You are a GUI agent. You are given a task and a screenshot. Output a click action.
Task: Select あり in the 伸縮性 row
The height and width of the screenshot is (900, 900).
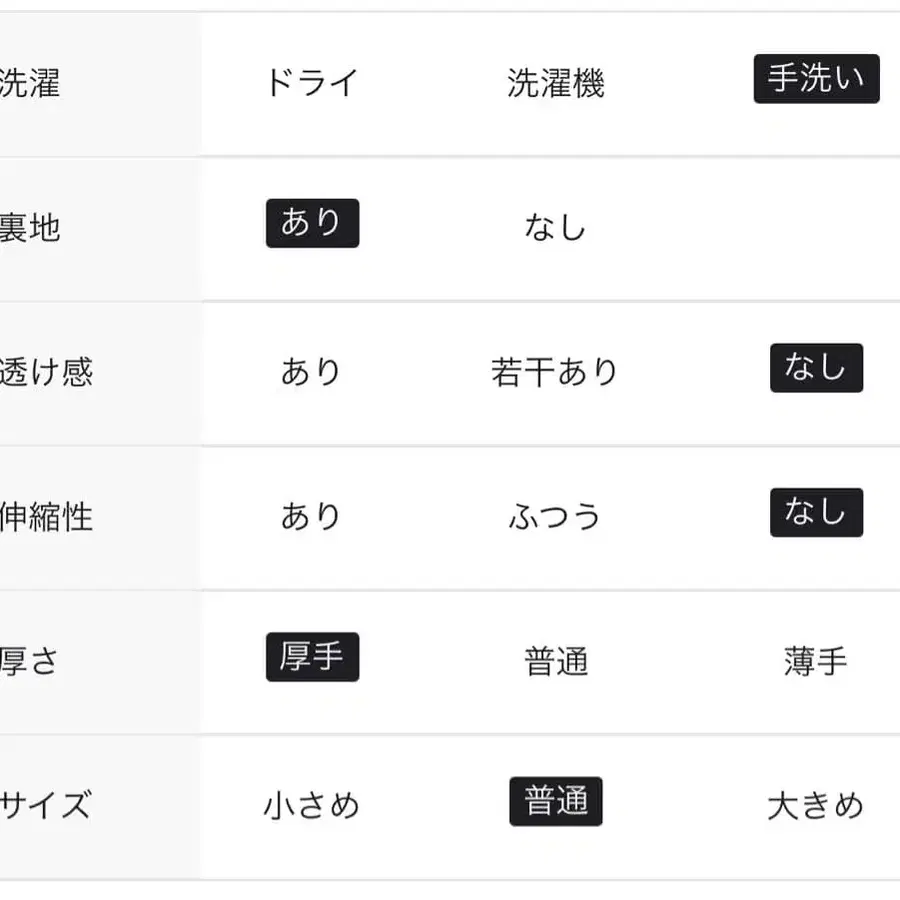coord(312,517)
